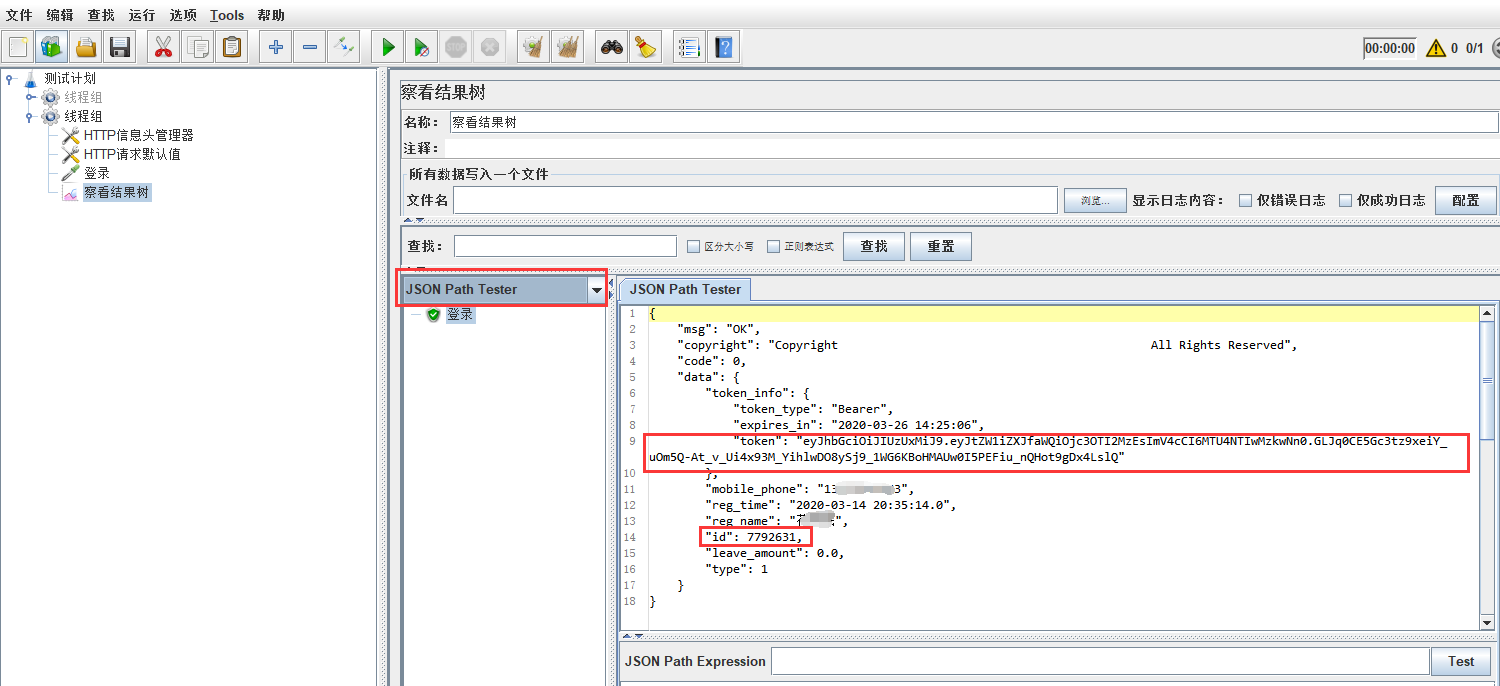Click the Paste clipboard icon

coord(232,47)
